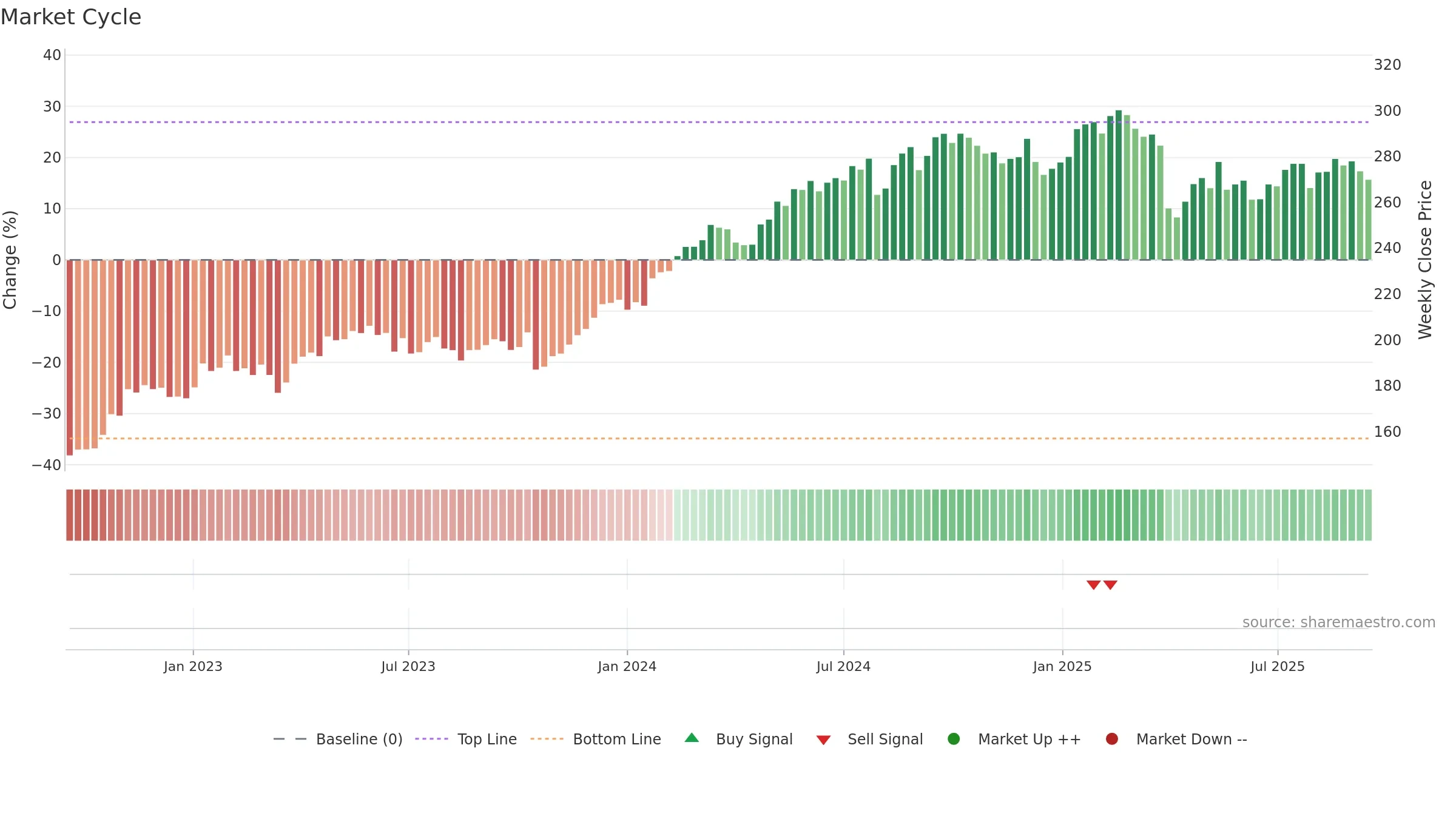The width and height of the screenshot is (1456, 819).
Task: Click the red Sell Signal triangle in legend
Action: (823, 740)
